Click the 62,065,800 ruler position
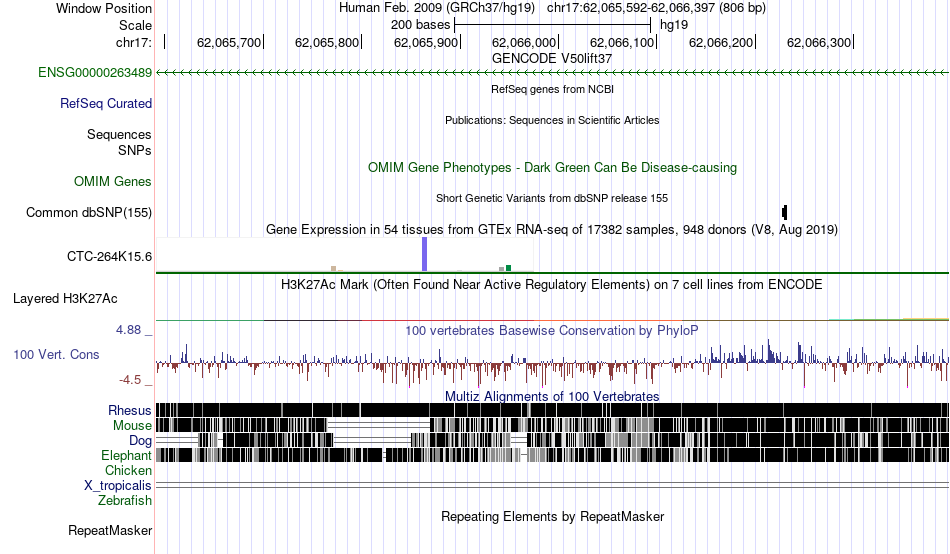The width and height of the screenshot is (950, 554). tap(327, 42)
